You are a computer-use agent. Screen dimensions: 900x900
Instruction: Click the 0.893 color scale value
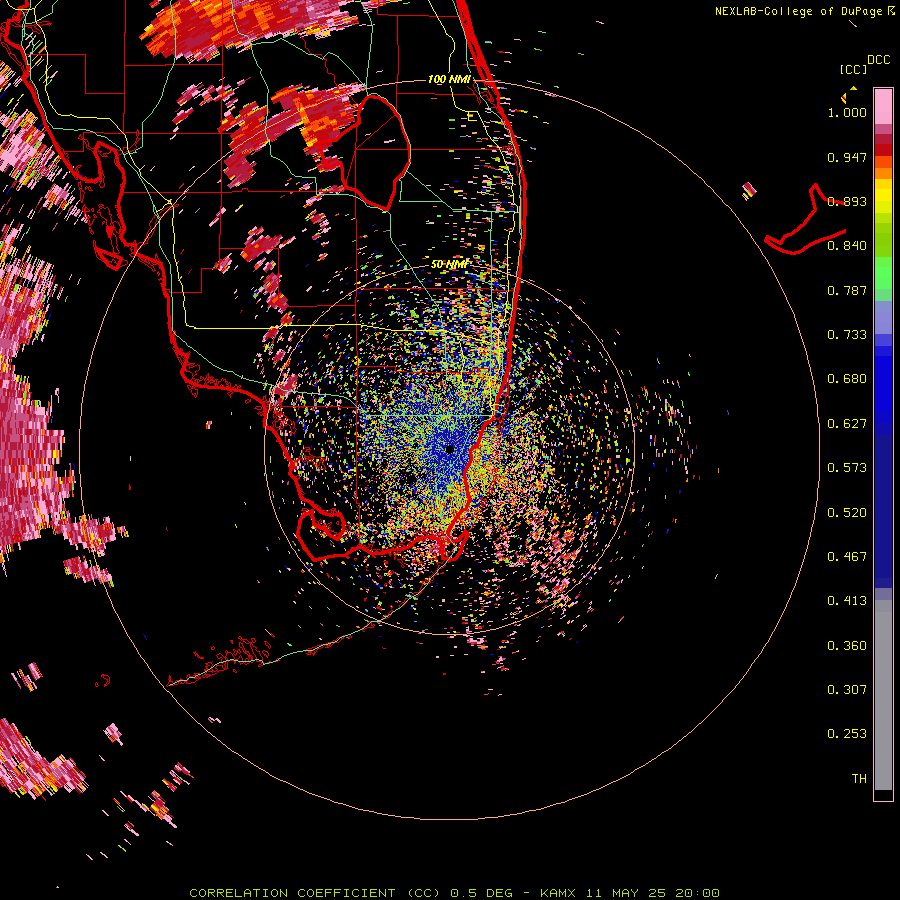click(847, 201)
